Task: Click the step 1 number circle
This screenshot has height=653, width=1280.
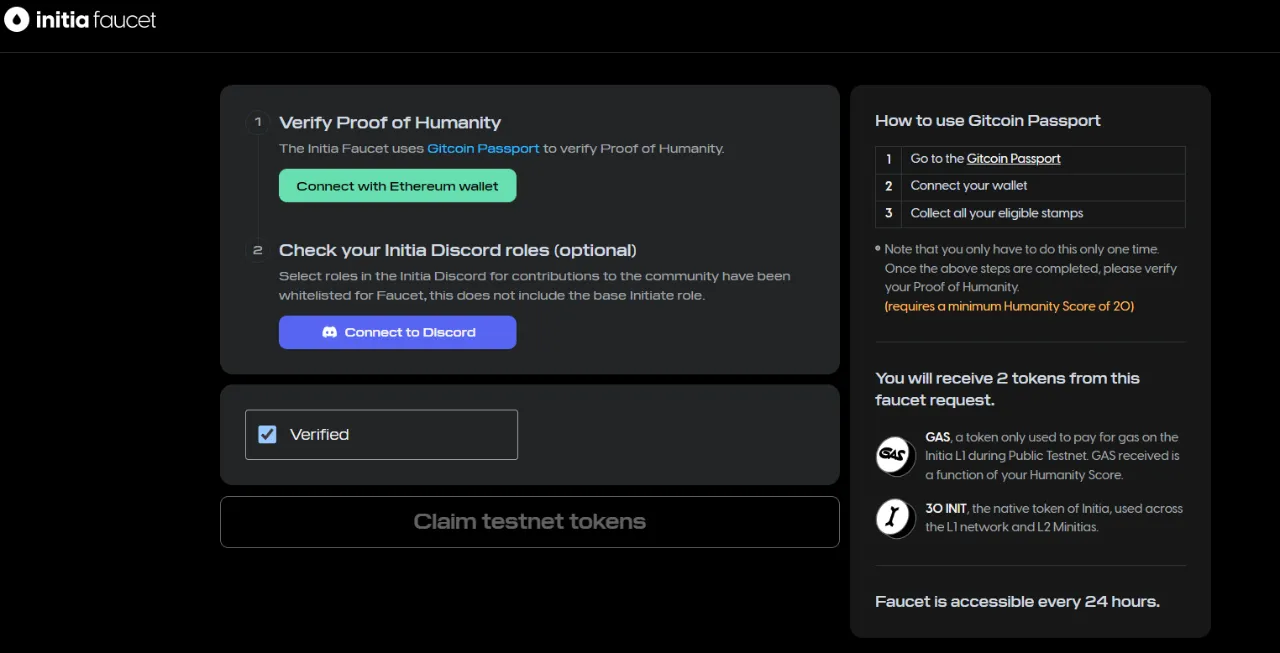Action: click(258, 123)
